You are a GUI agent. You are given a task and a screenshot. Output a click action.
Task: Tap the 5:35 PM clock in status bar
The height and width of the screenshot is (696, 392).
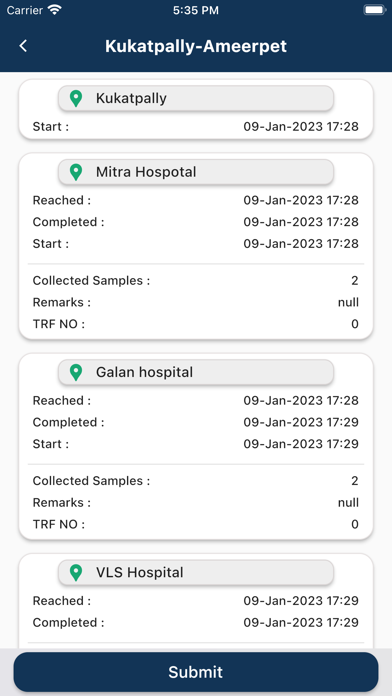196,10
